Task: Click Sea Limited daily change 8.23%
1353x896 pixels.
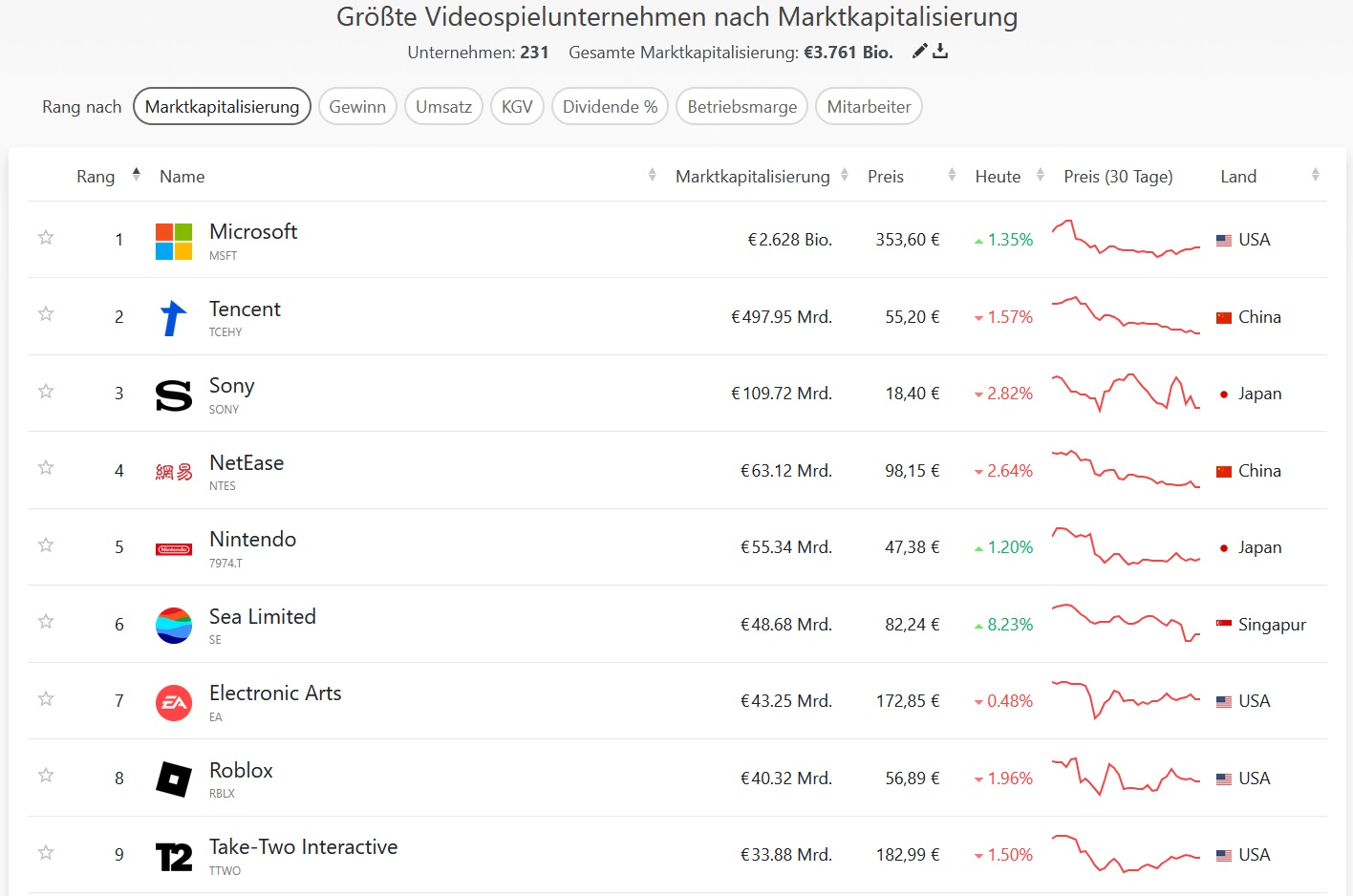Action: pos(1003,625)
